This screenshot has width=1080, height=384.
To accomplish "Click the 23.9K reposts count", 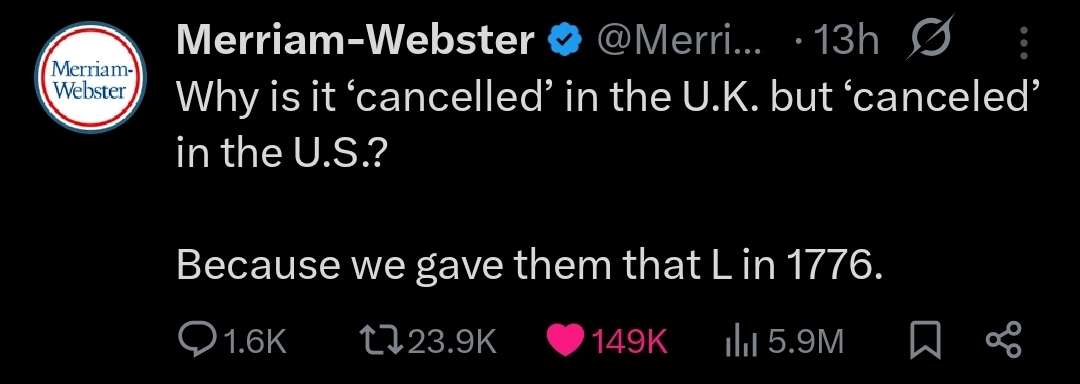I will (453, 341).
